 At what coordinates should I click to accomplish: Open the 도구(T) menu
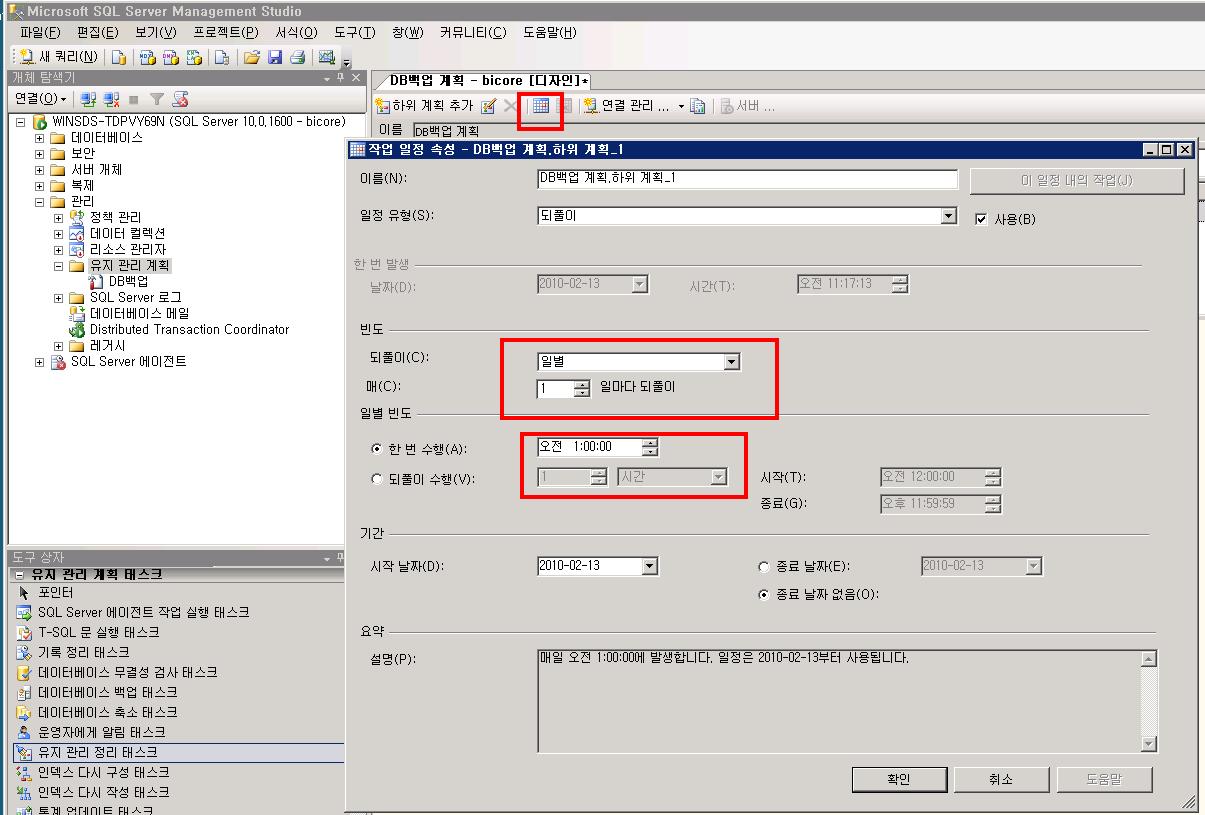click(x=354, y=32)
